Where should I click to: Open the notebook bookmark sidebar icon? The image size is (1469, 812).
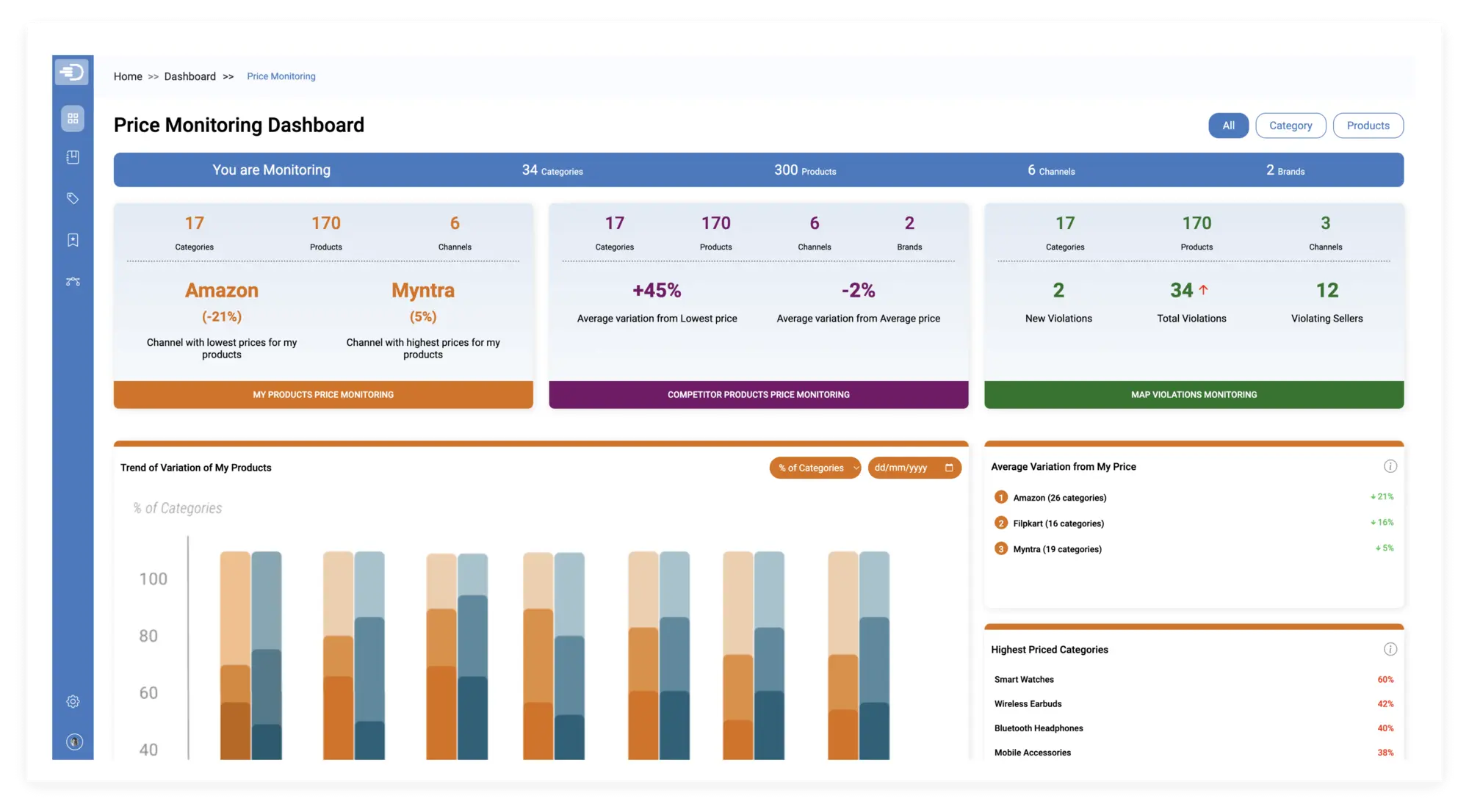click(x=73, y=157)
